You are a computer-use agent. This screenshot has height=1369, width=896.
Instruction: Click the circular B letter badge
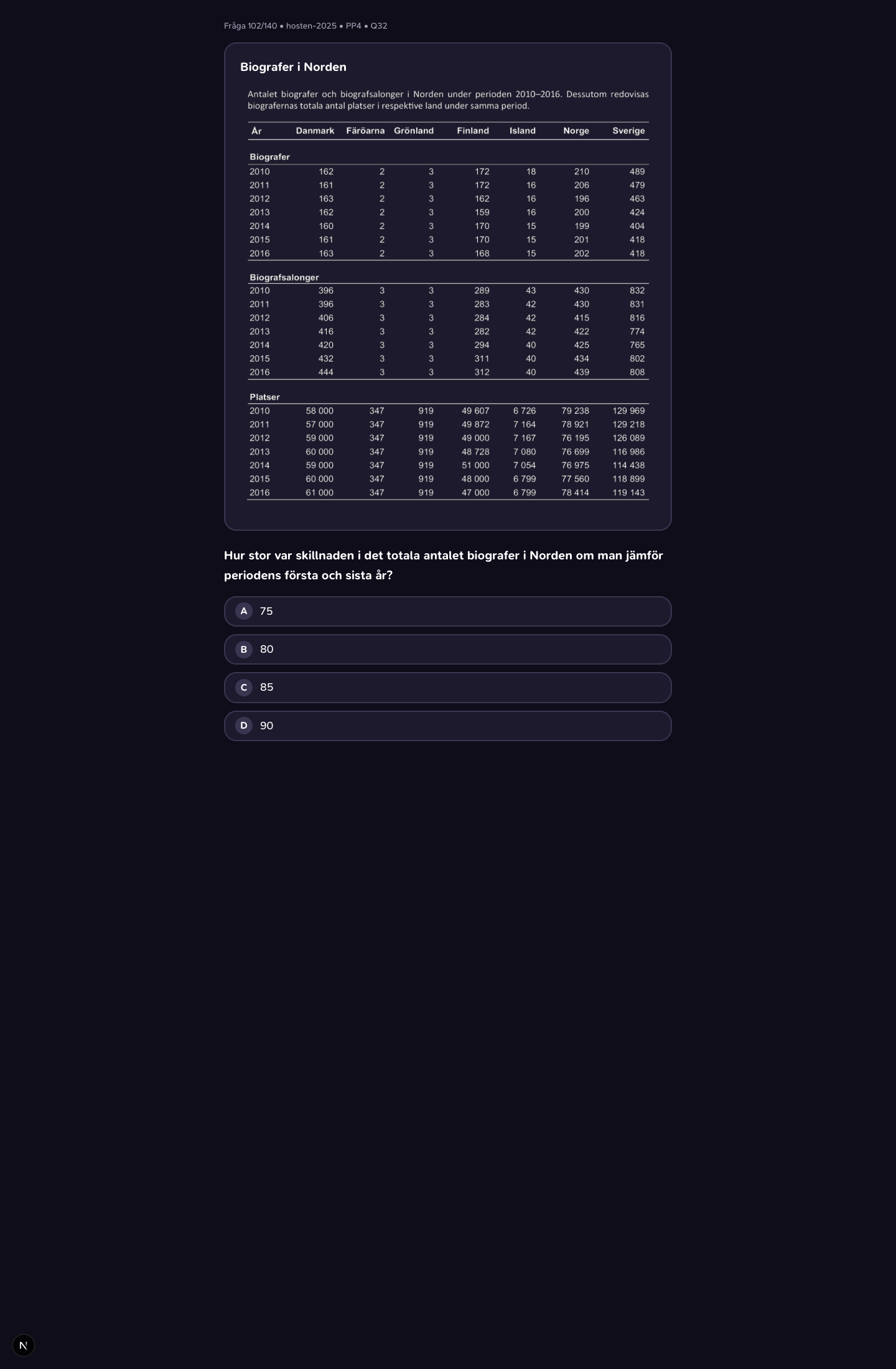click(x=244, y=649)
